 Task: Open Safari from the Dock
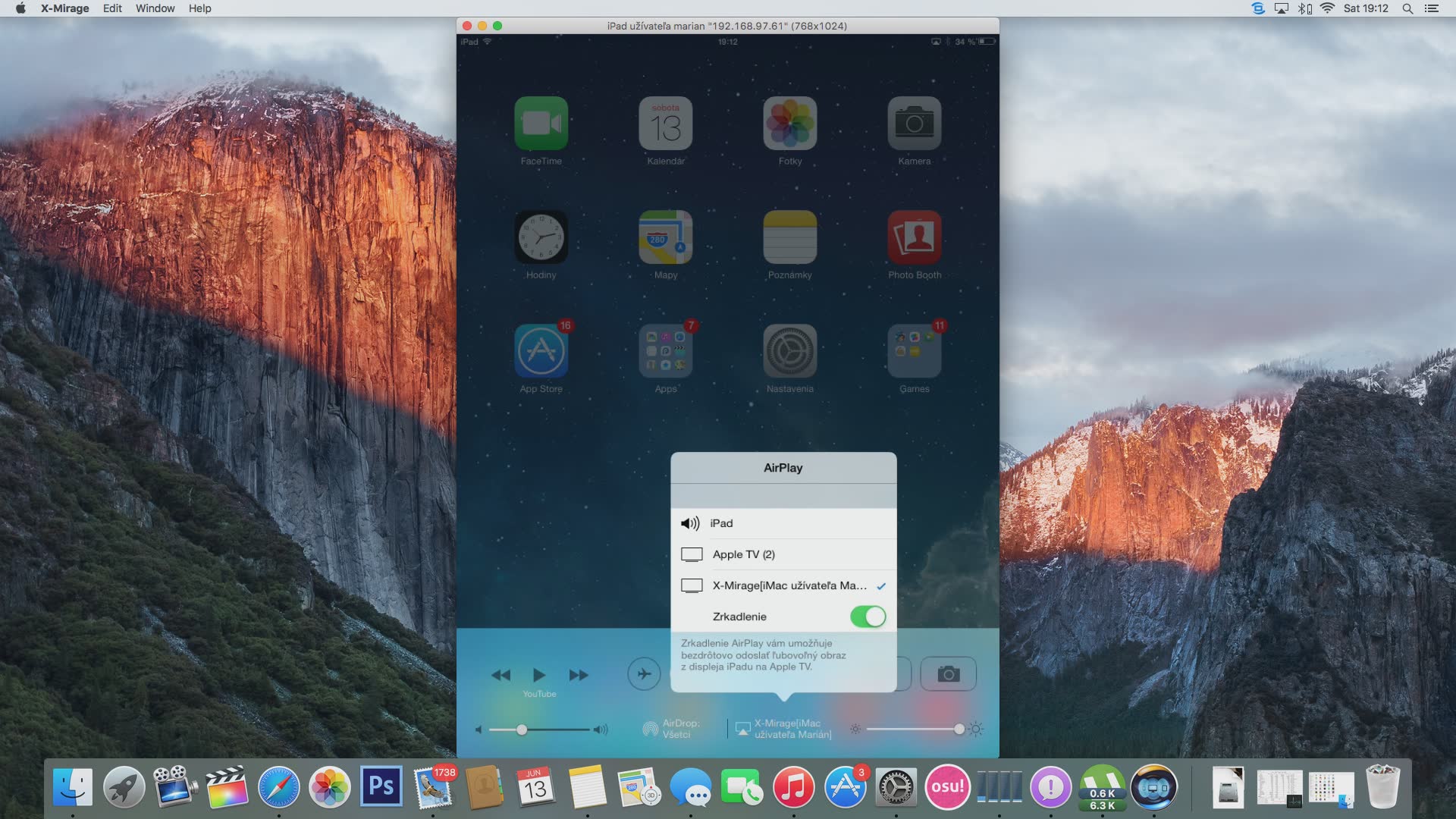(278, 787)
